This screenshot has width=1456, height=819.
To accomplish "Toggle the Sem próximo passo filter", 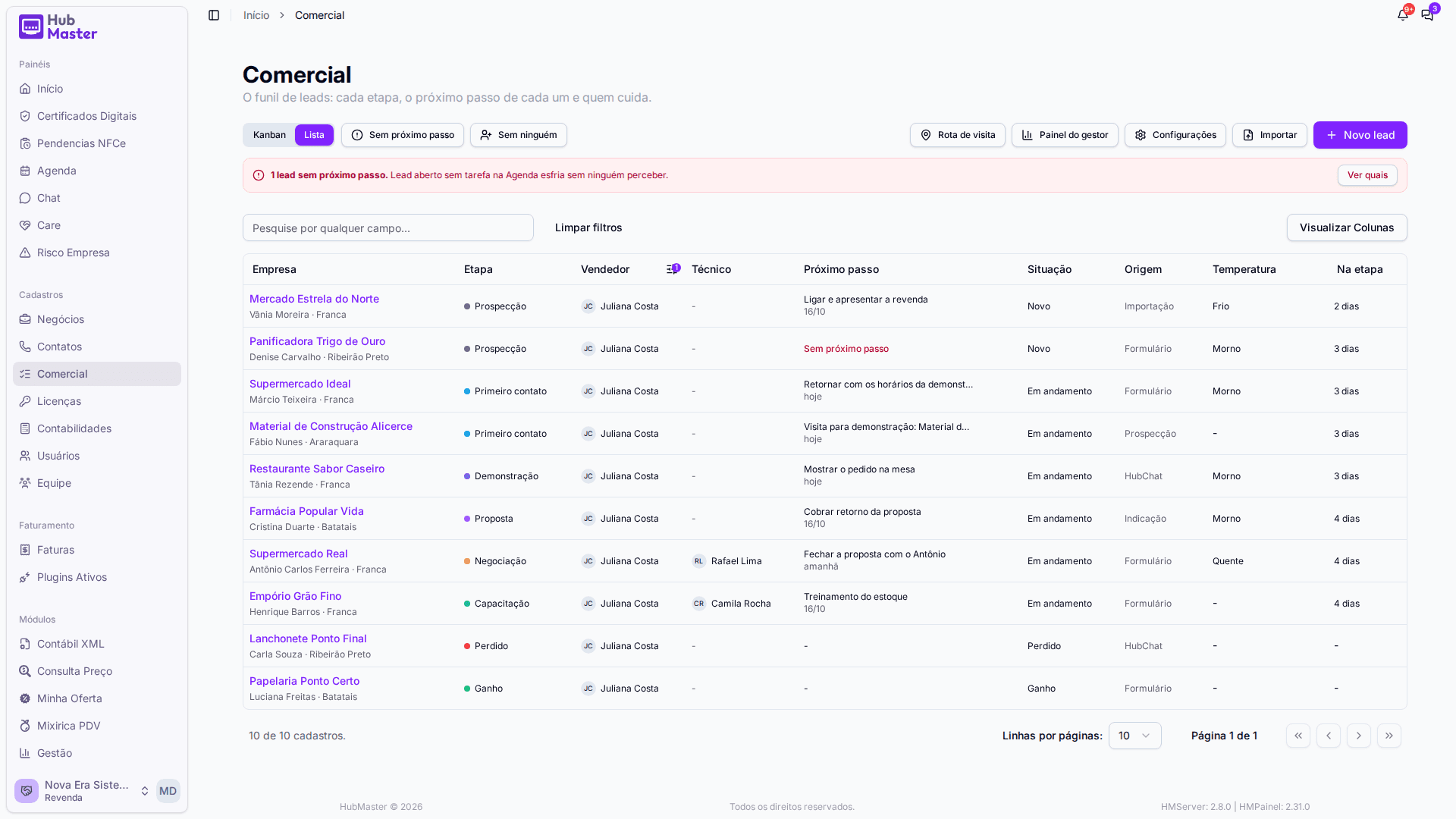I will 403,135.
